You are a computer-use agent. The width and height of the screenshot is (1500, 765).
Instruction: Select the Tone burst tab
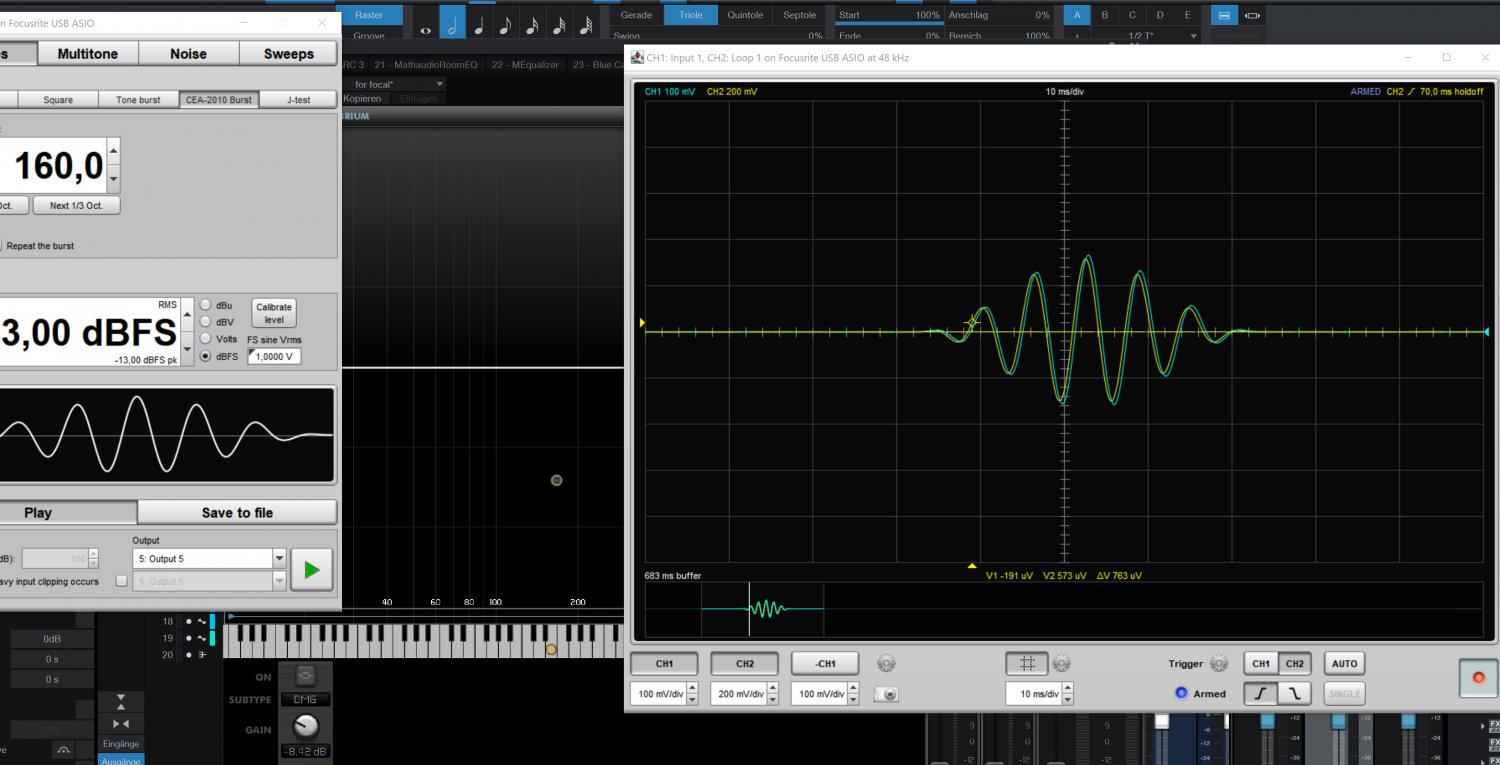pyautogui.click(x=138, y=100)
